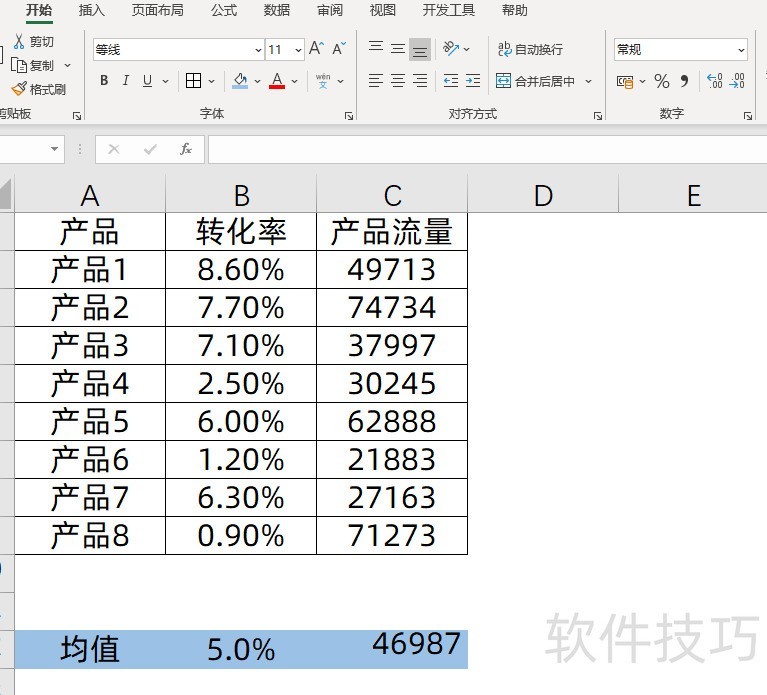Click Merge & Center (合并后居中)
The width and height of the screenshot is (767, 695).
click(x=535, y=81)
